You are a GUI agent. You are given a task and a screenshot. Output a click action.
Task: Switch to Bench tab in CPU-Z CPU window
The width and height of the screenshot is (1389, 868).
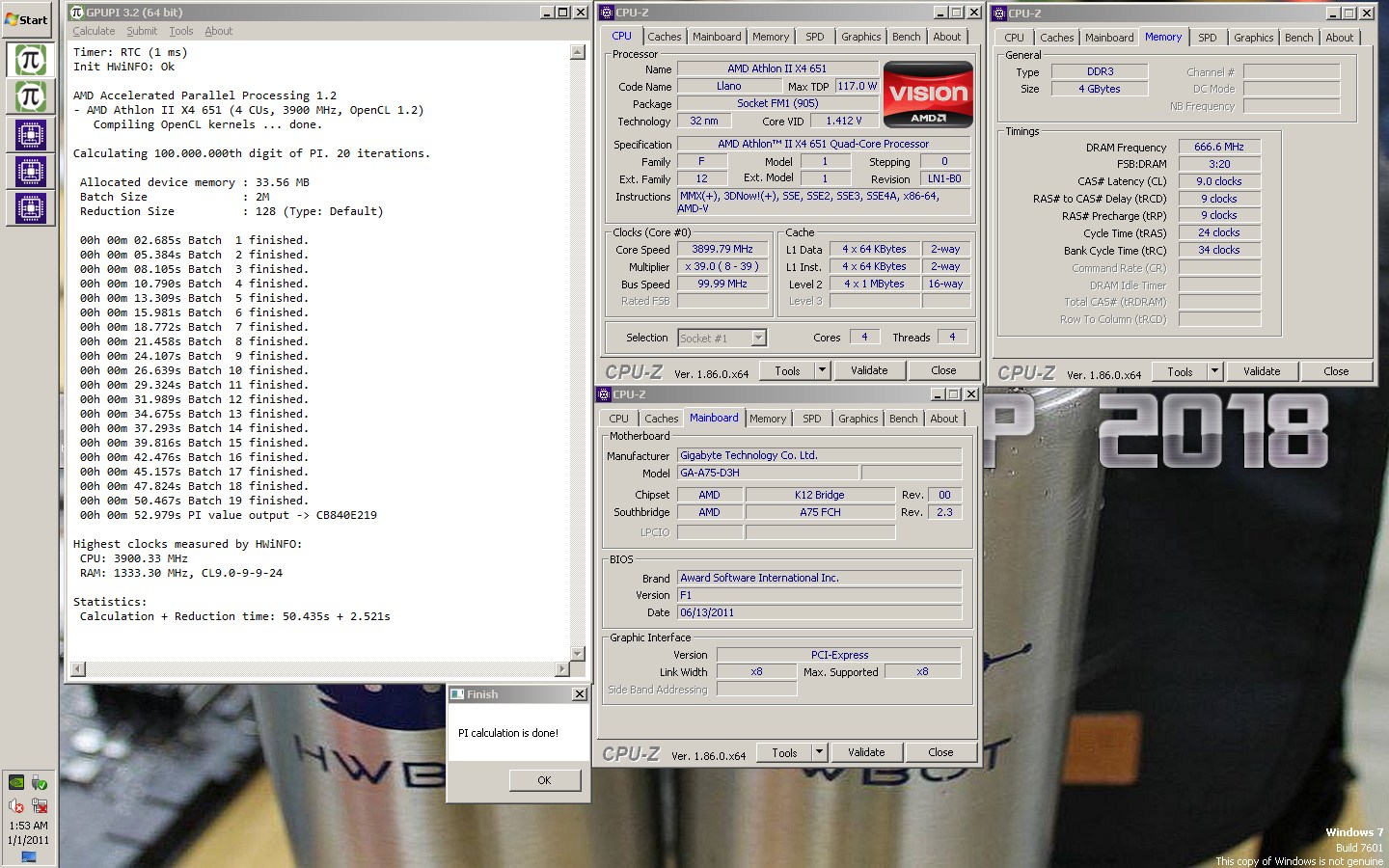pos(906,37)
